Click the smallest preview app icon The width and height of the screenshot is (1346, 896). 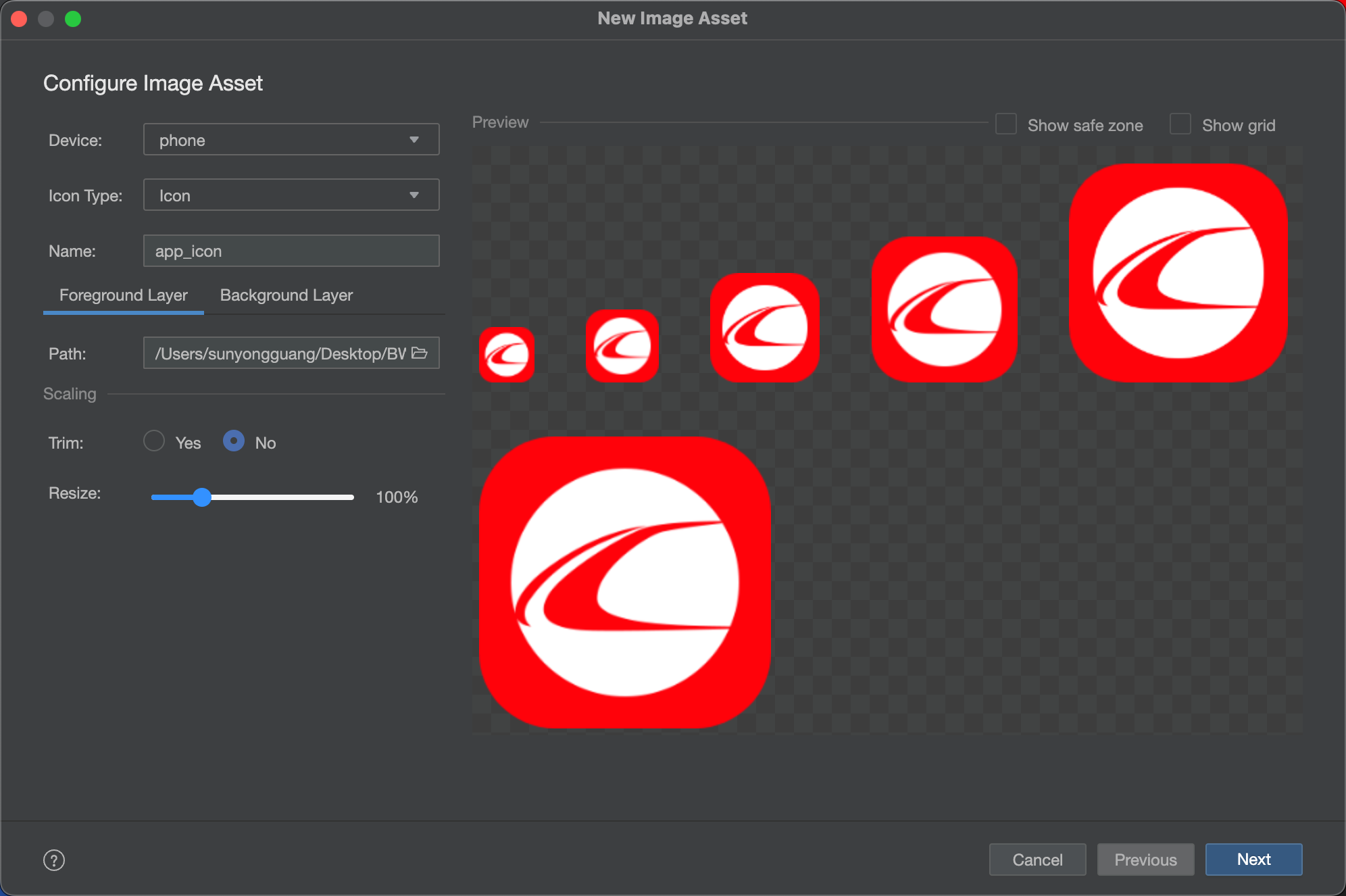(x=507, y=354)
